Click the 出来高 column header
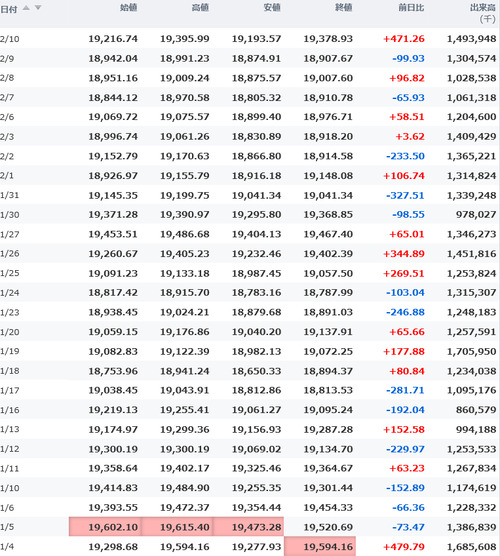500x556 pixels. pyautogui.click(x=483, y=7)
